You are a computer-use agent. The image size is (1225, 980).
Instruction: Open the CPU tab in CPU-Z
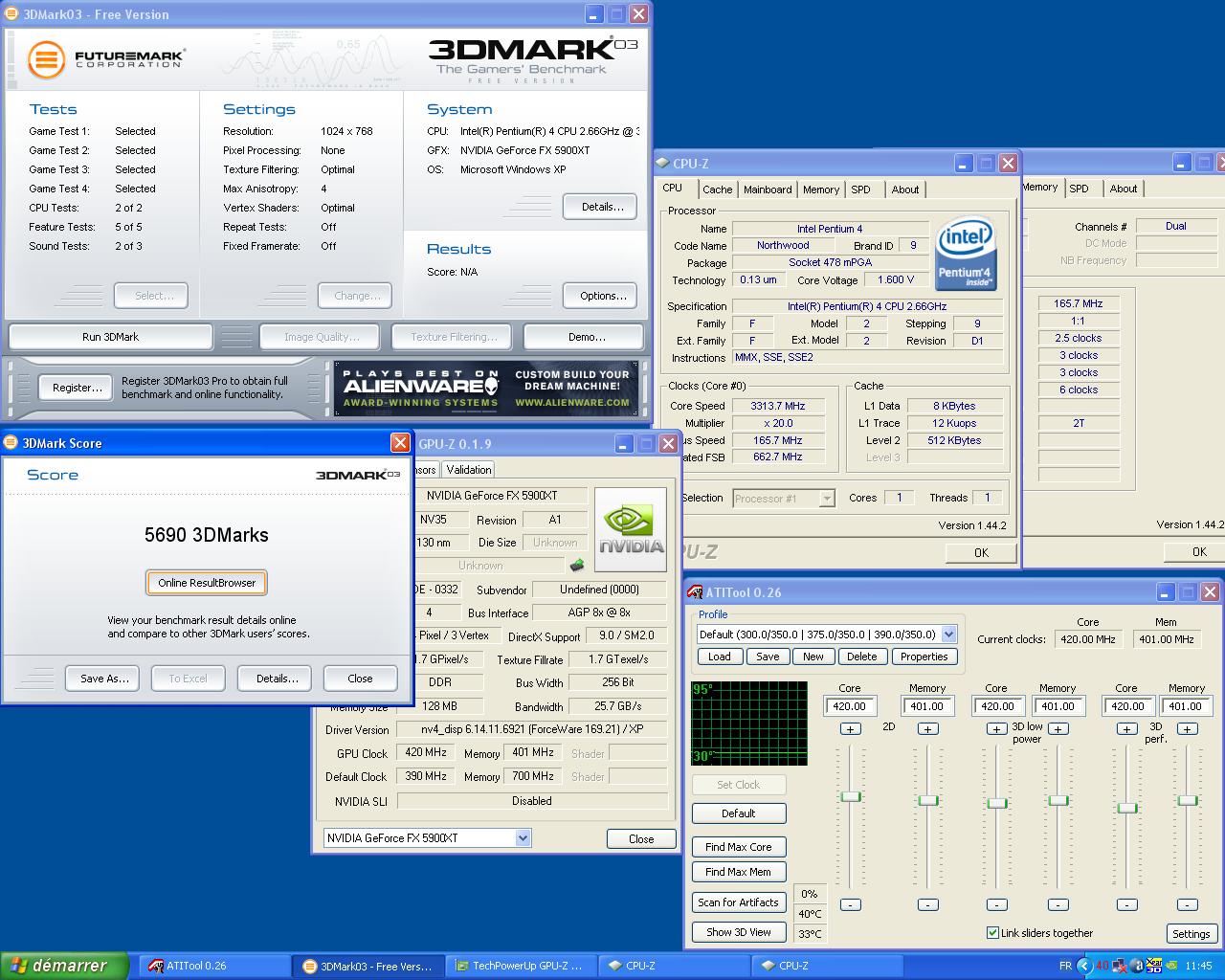pos(673,188)
